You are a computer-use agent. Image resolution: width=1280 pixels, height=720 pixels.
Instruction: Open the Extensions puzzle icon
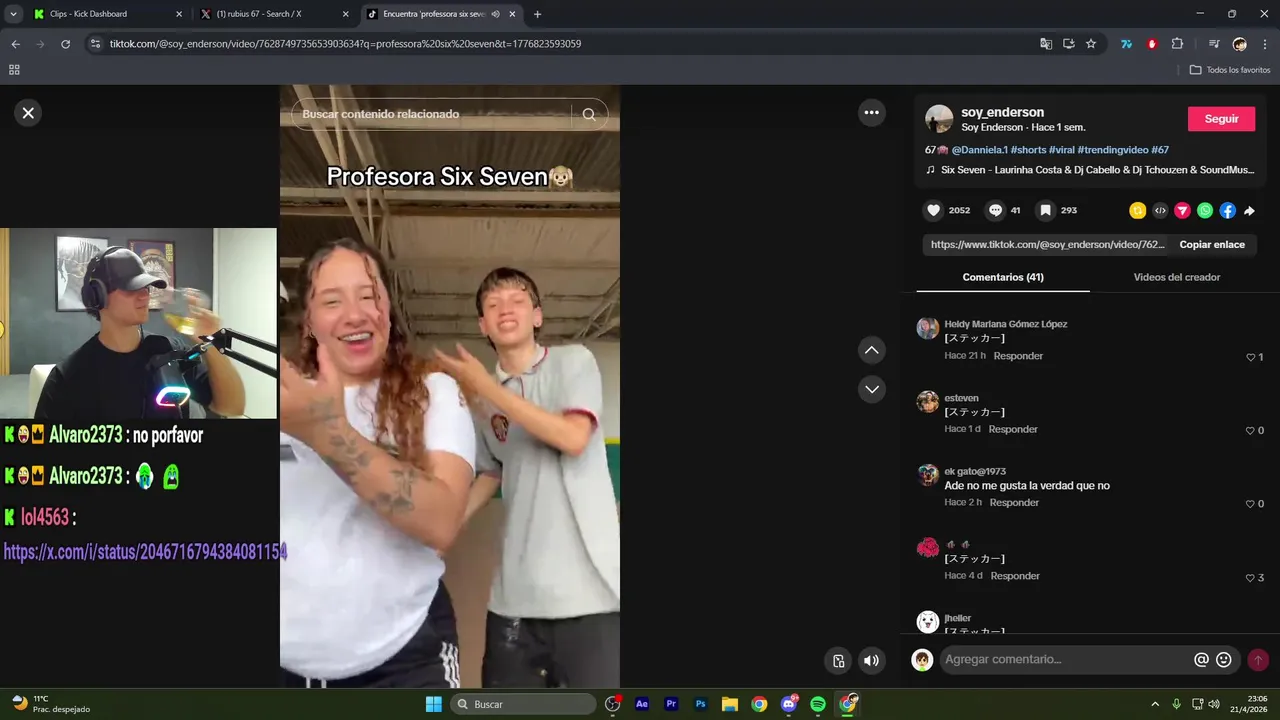(x=1177, y=44)
